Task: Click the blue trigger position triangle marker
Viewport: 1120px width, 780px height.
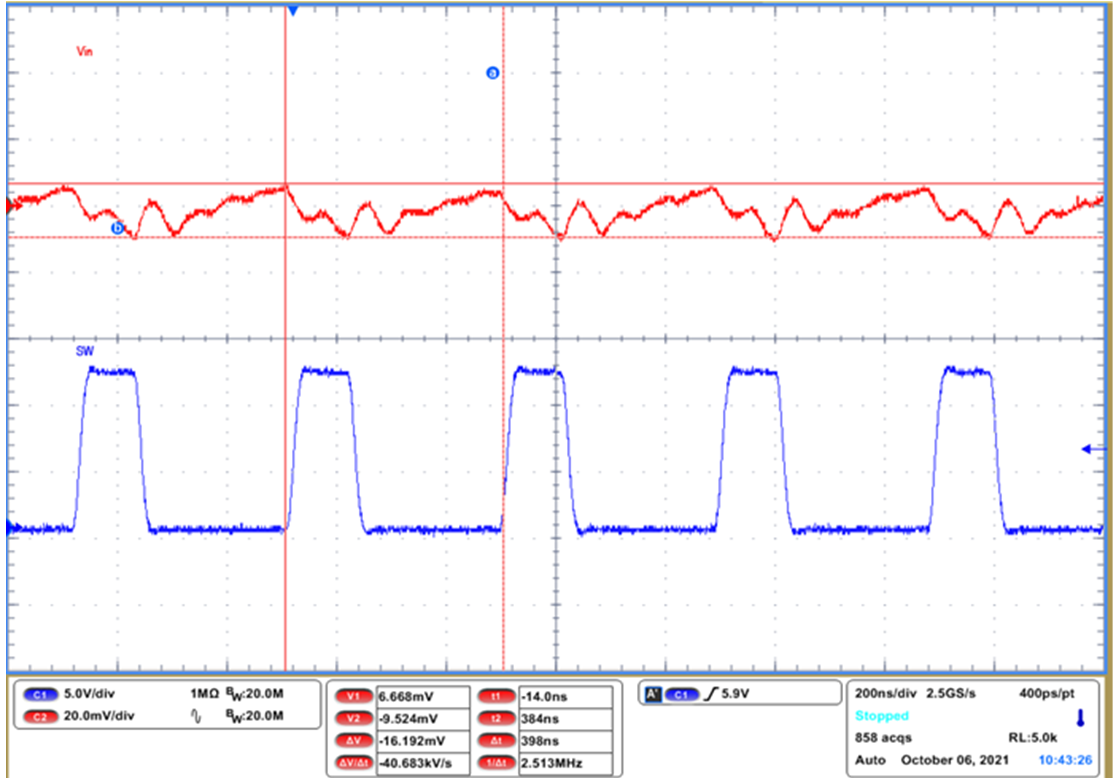Action: pos(291,10)
